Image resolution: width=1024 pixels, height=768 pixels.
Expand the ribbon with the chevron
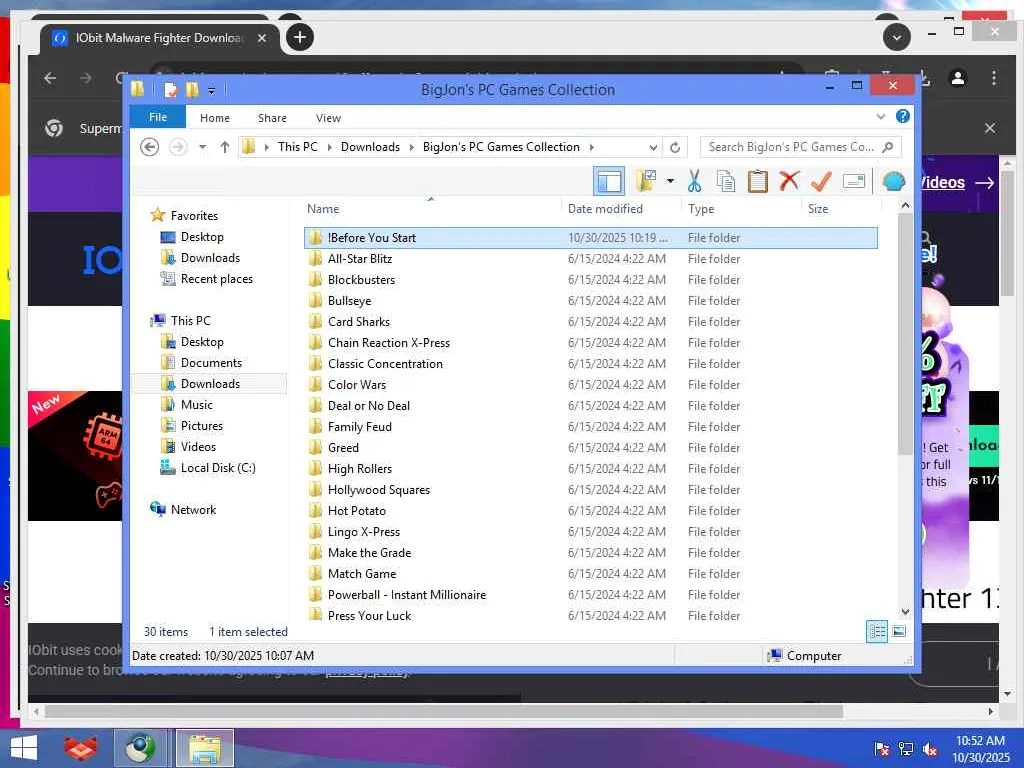coord(880,117)
